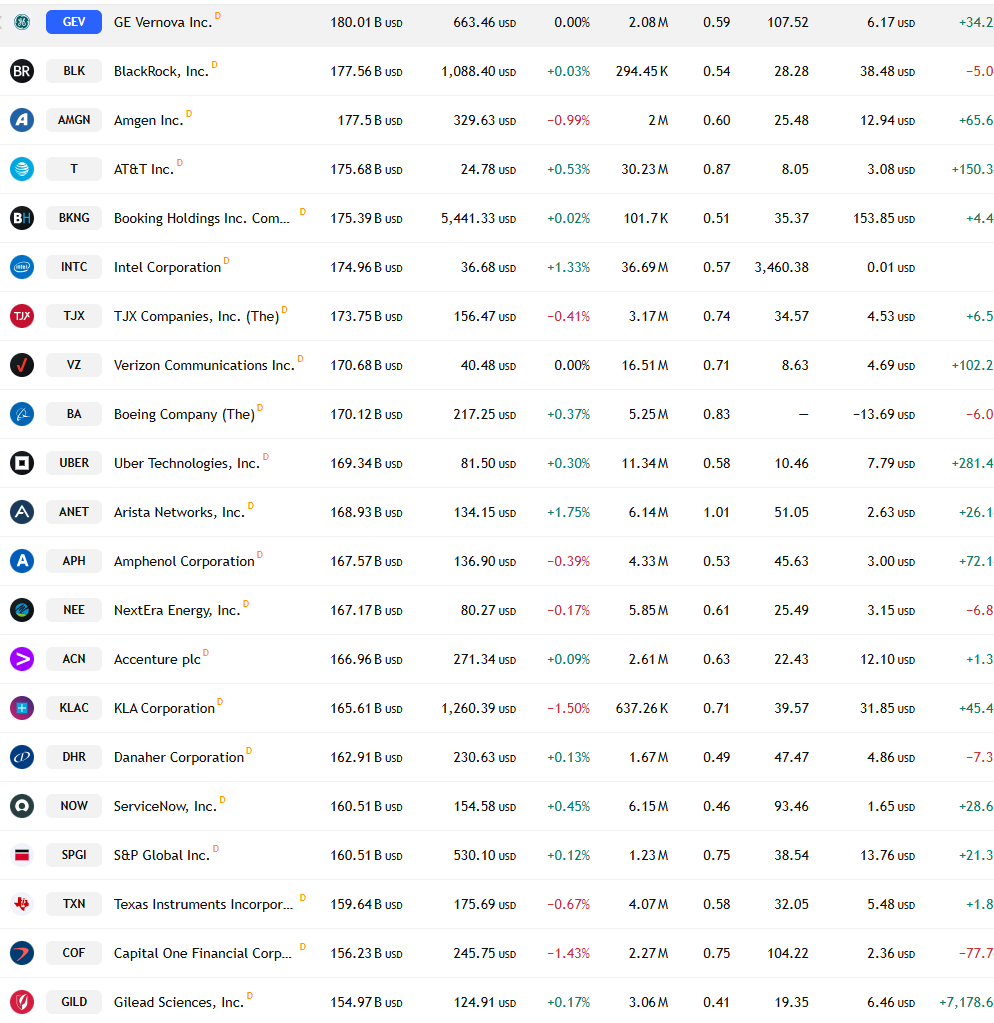Open Arista Networks, Inc. link

coord(179,513)
